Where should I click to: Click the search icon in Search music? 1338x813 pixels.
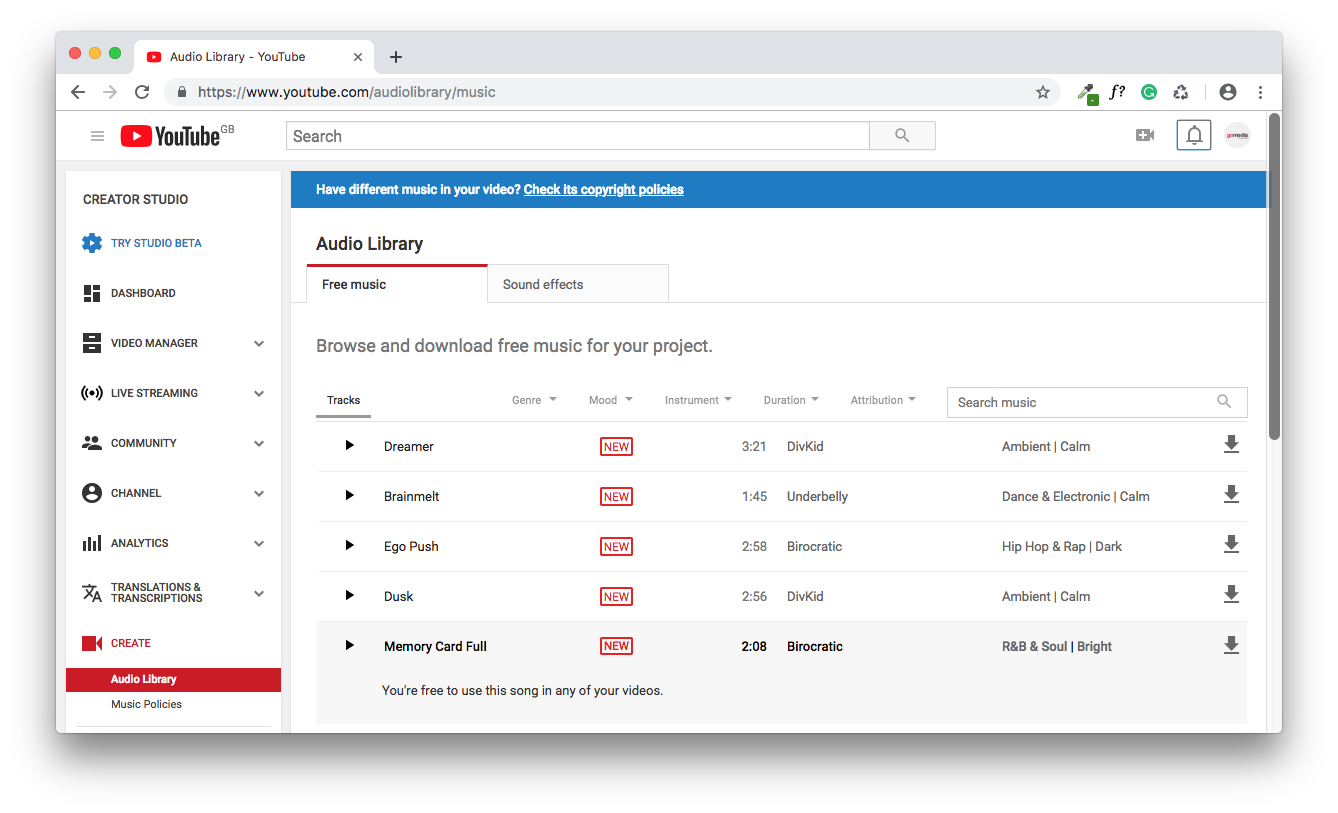coord(1224,401)
